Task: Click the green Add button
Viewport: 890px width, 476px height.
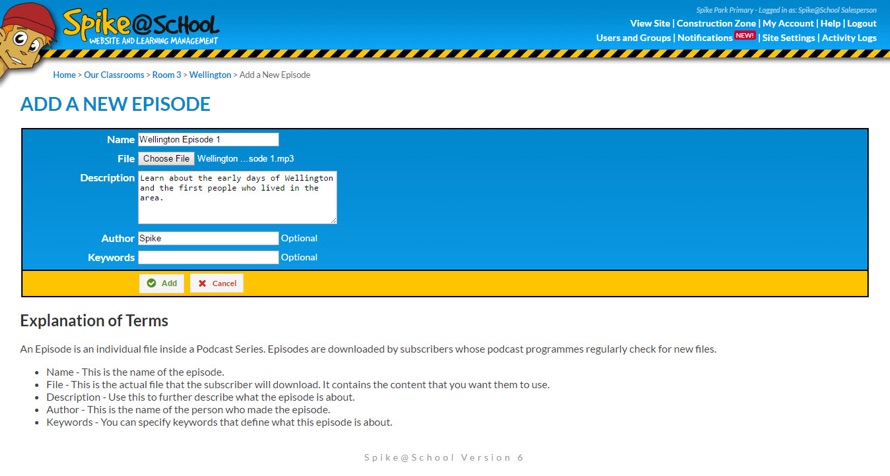Action: coord(161,283)
